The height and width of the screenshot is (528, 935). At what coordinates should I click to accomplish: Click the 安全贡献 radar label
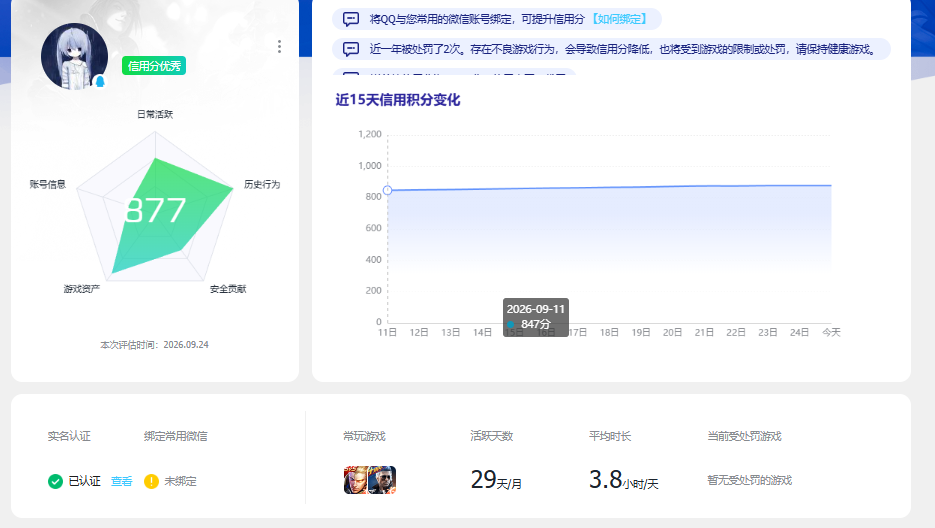click(x=228, y=289)
